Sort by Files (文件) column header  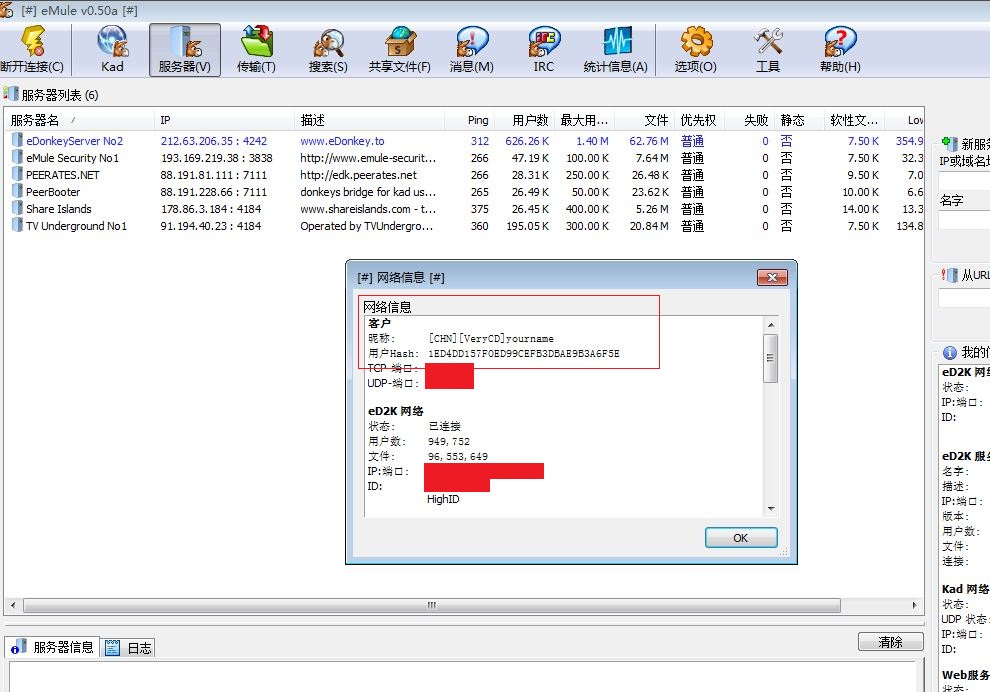point(644,120)
